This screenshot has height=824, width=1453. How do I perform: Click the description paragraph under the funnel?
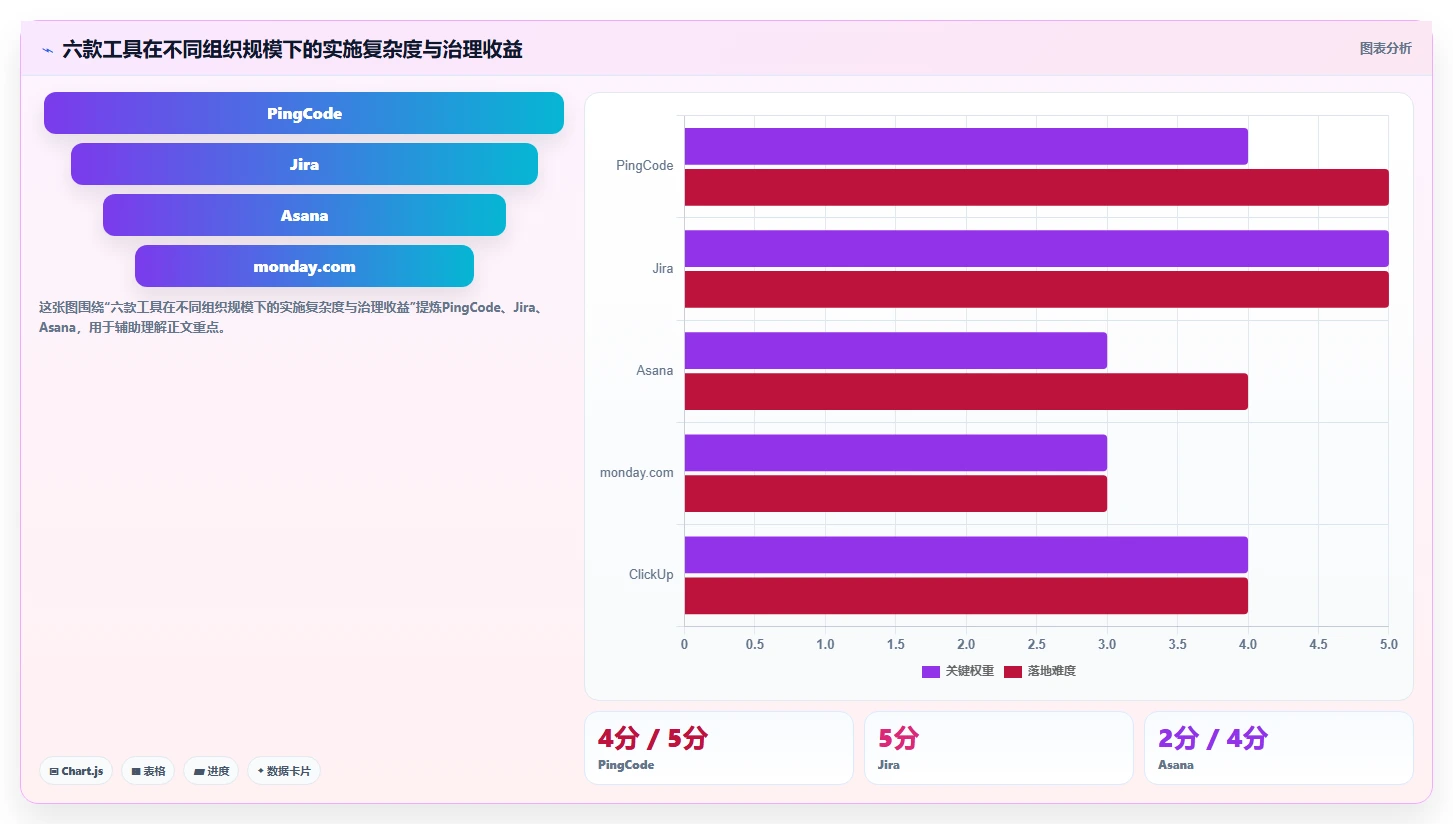292,317
